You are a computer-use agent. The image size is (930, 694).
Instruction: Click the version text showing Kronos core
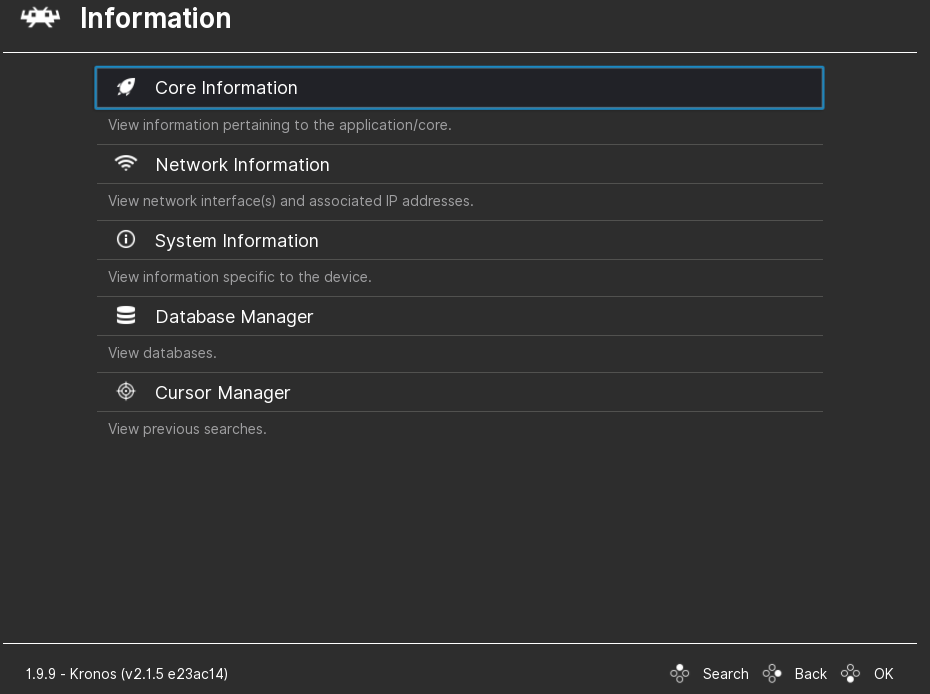point(127,674)
